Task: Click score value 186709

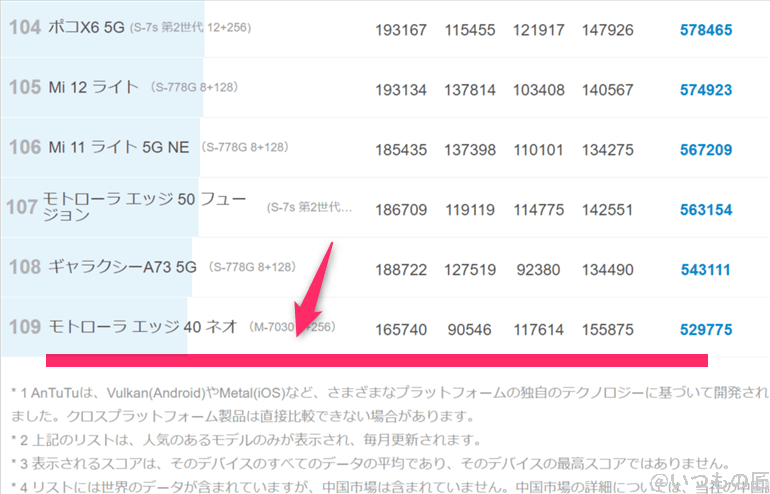Action: click(x=401, y=210)
